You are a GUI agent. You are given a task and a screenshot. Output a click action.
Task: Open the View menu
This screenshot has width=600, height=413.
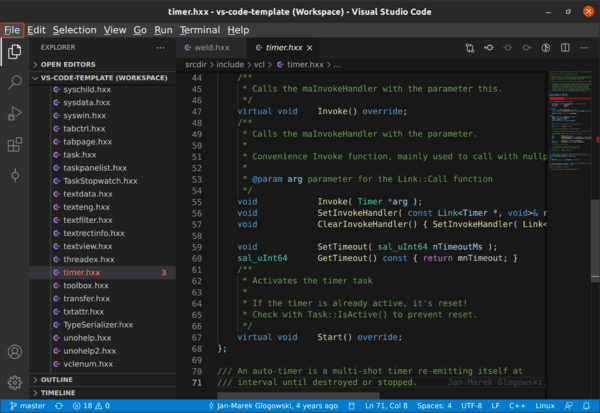click(115, 30)
